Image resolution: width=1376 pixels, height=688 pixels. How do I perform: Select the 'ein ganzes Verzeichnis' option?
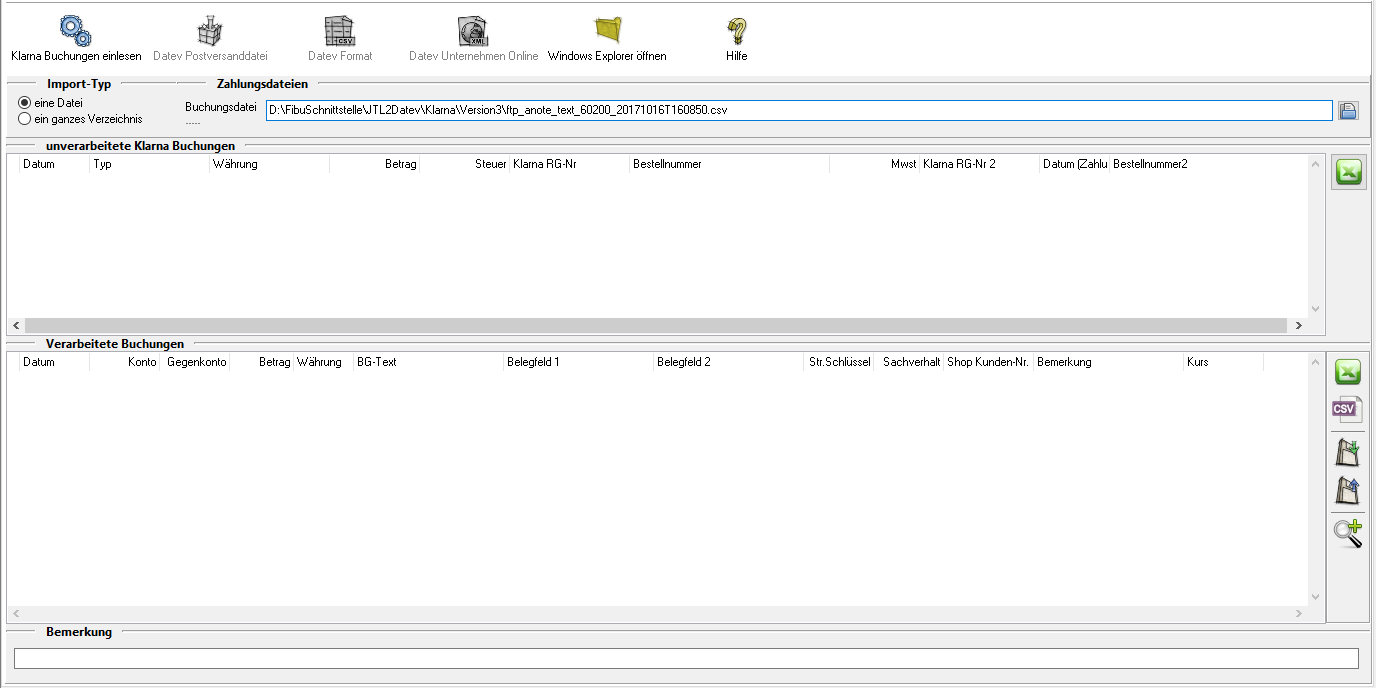pos(25,119)
